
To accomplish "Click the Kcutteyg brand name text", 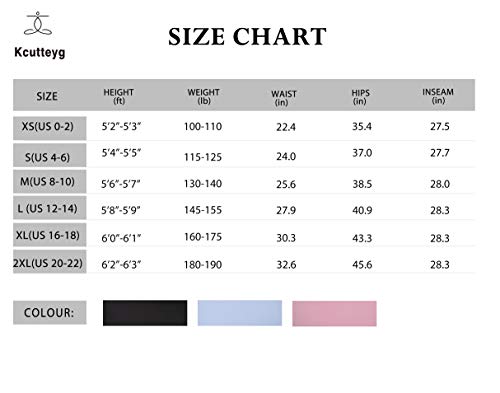I will pyautogui.click(x=40, y=52).
